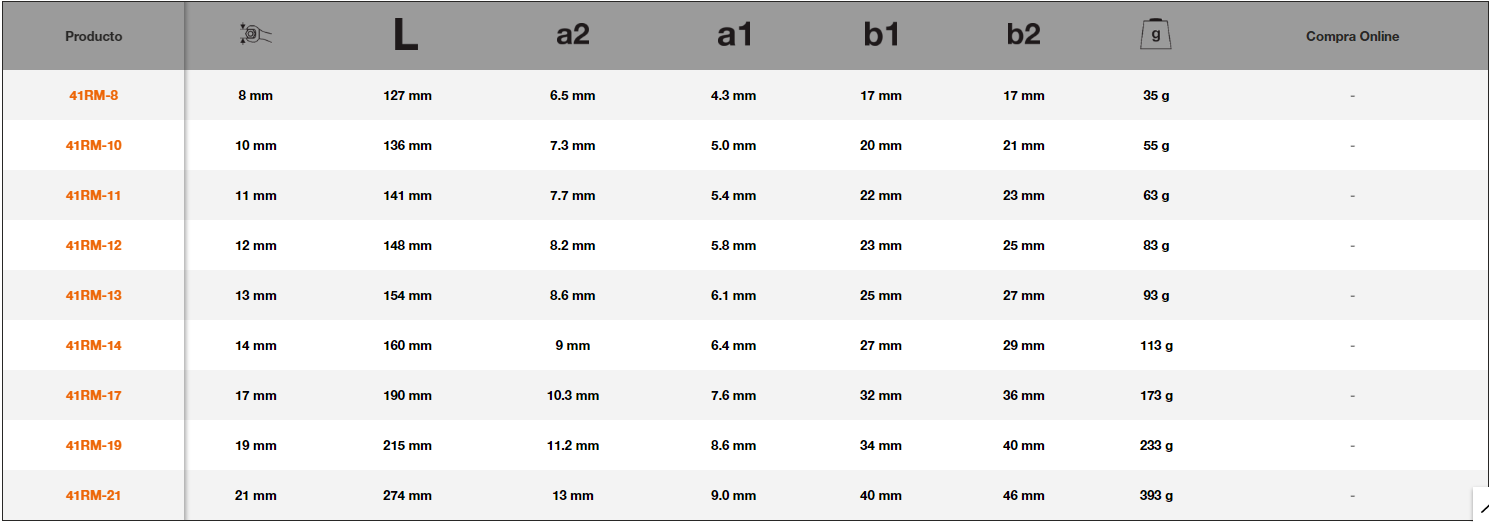Click the Producto column header

[93, 37]
